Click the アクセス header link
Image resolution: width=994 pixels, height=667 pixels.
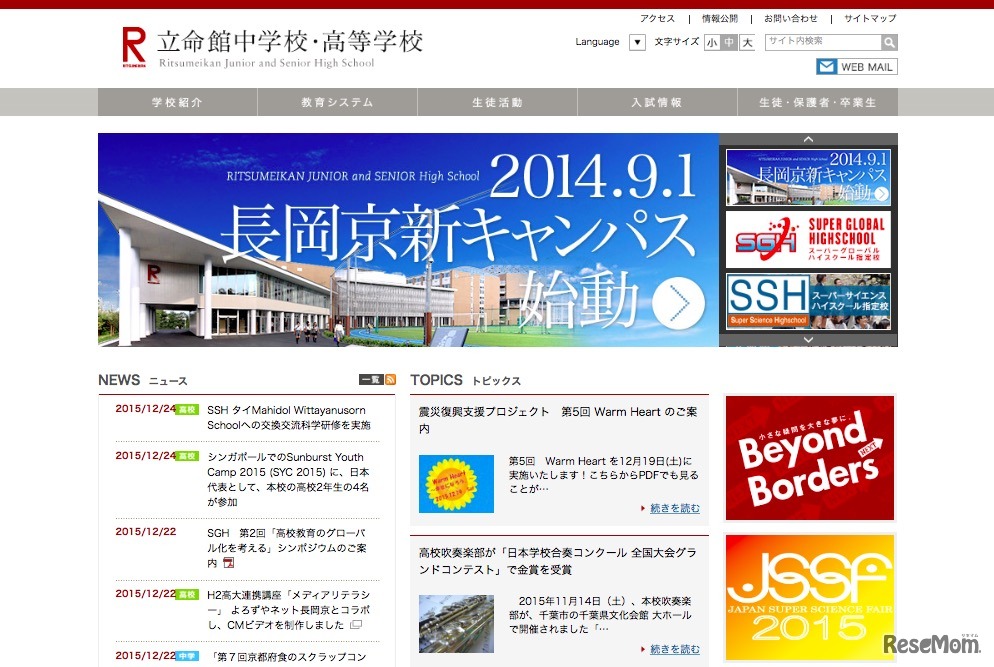(657, 18)
